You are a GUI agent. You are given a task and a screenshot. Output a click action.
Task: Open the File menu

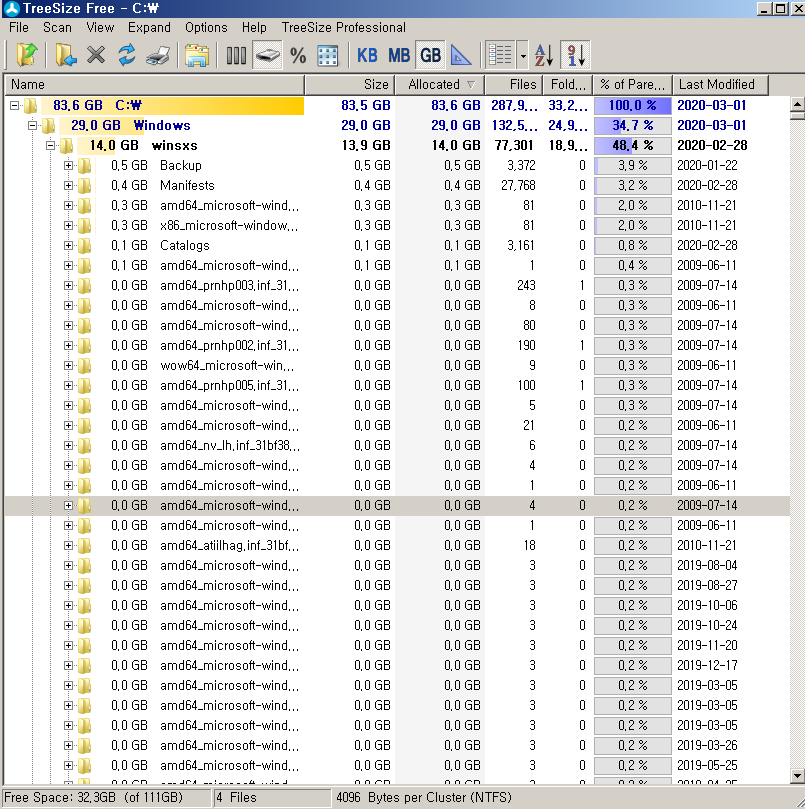click(19, 27)
